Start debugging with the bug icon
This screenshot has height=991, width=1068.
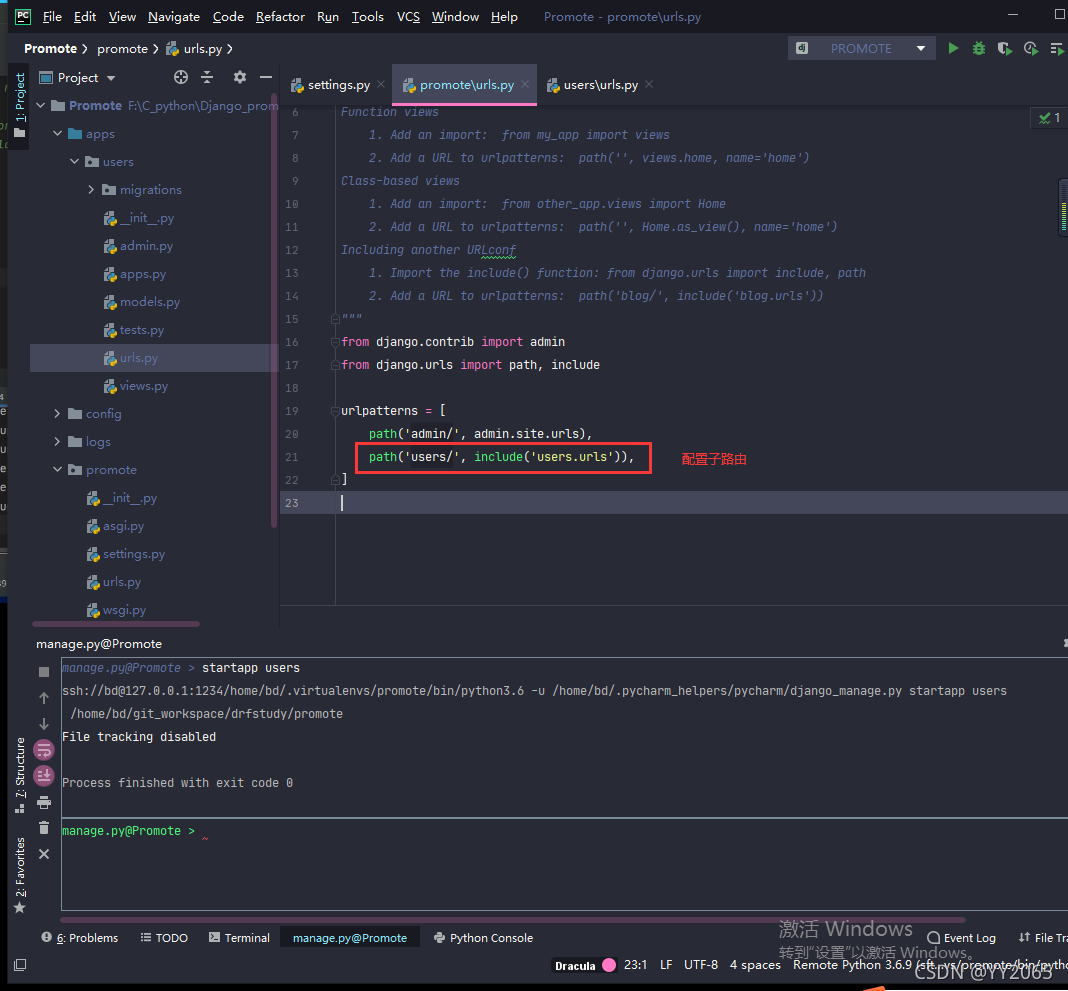click(979, 48)
